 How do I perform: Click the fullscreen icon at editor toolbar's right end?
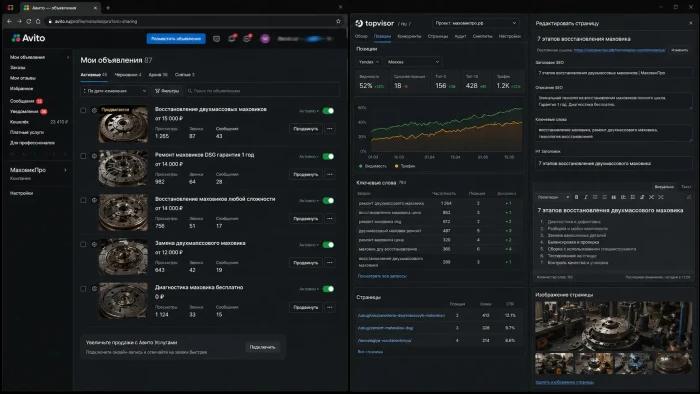689,197
